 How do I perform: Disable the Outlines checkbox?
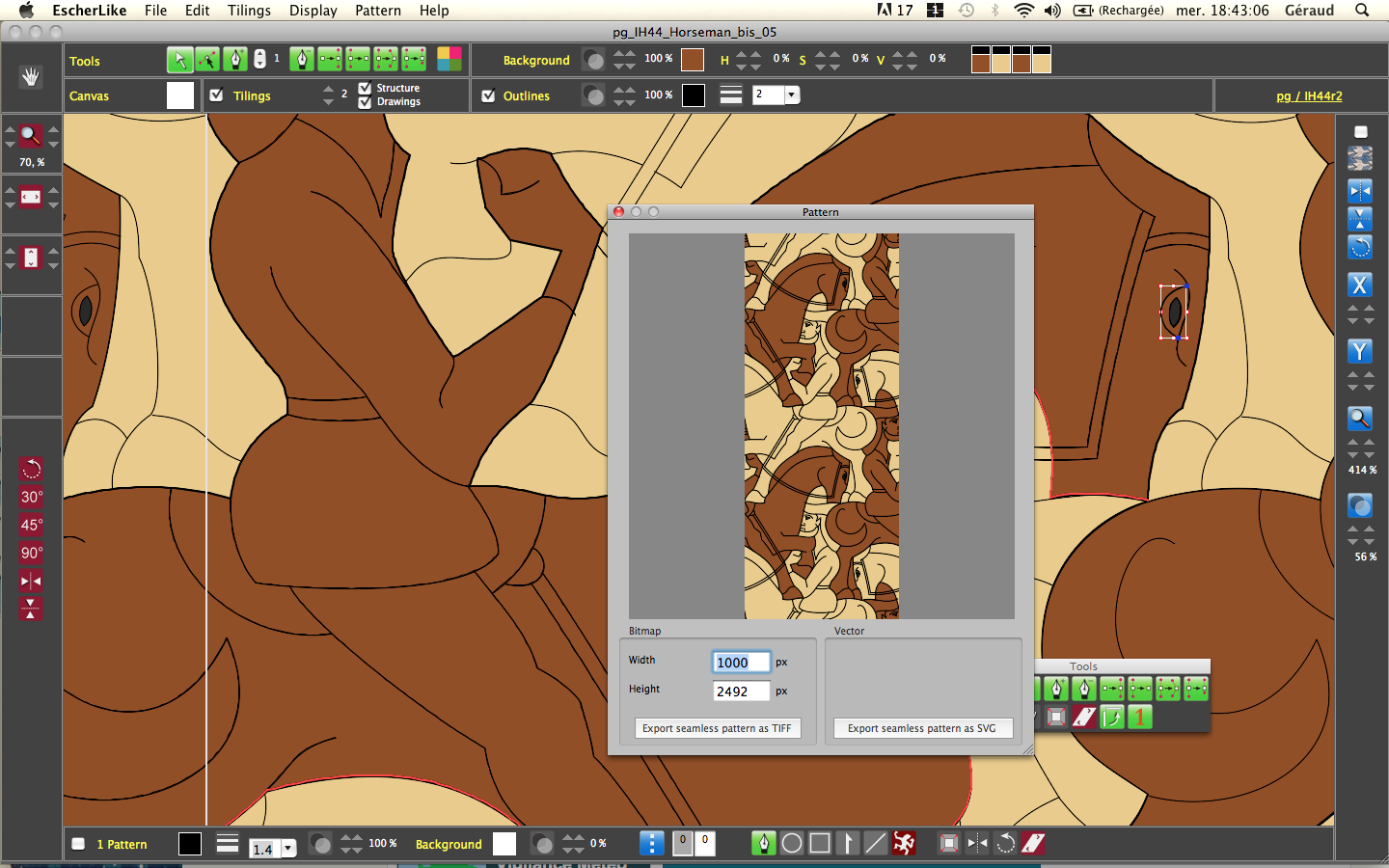488,95
